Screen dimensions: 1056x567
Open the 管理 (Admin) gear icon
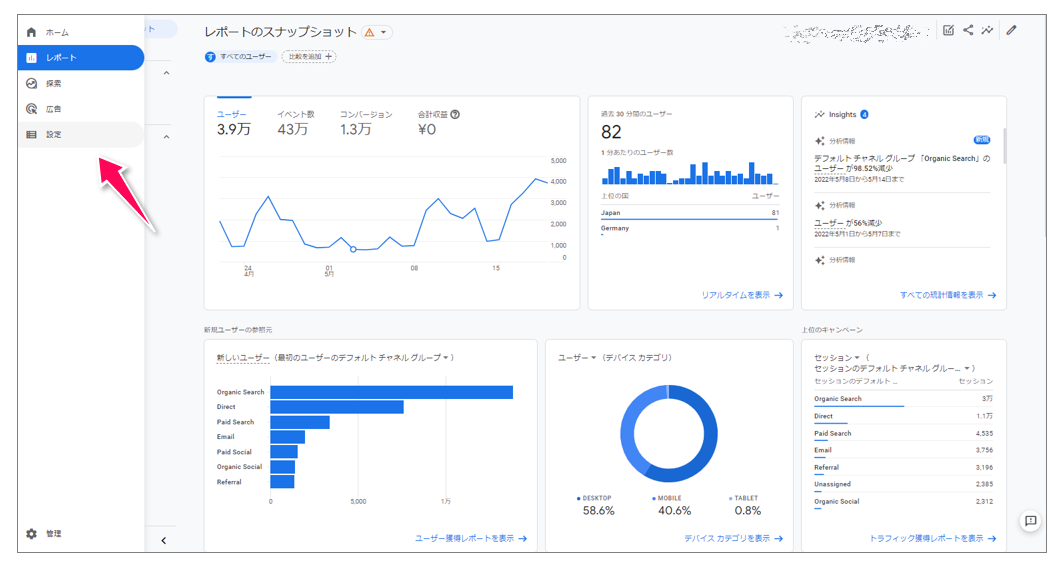coord(31,534)
